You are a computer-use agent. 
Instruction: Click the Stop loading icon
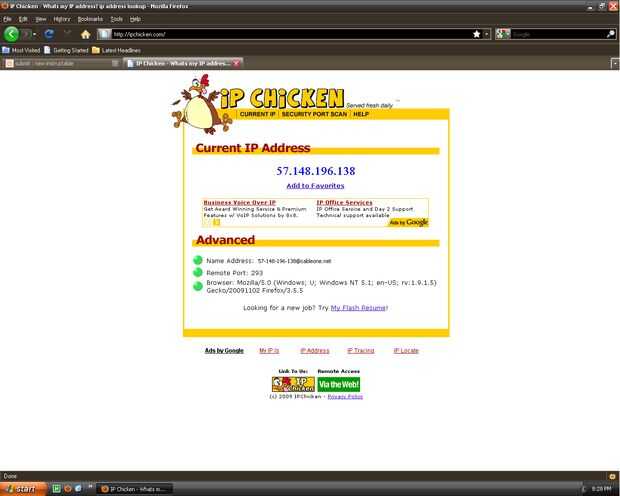(67, 33)
